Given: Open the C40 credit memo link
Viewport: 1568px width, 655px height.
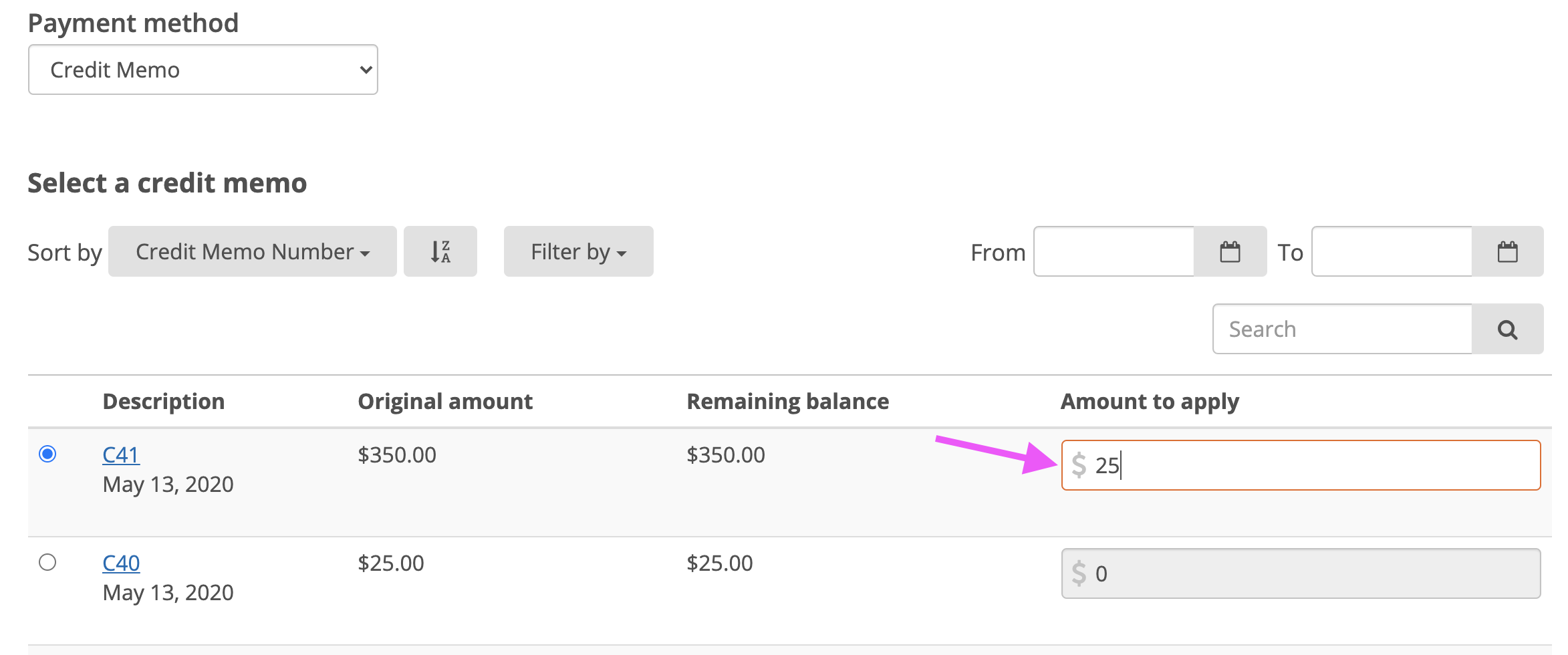Looking at the screenshot, I should [x=121, y=563].
